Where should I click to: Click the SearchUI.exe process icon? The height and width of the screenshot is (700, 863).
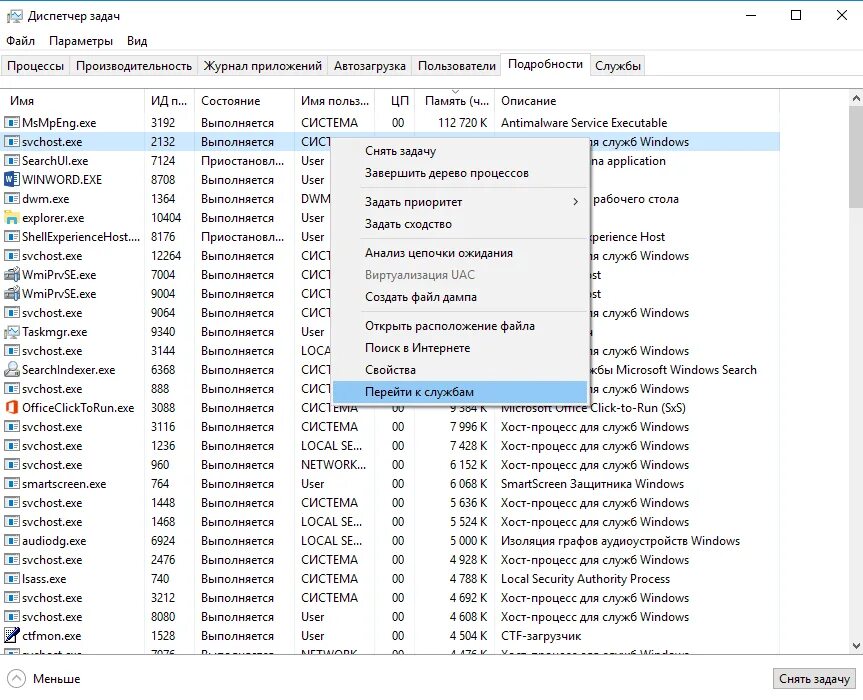[x=12, y=161]
